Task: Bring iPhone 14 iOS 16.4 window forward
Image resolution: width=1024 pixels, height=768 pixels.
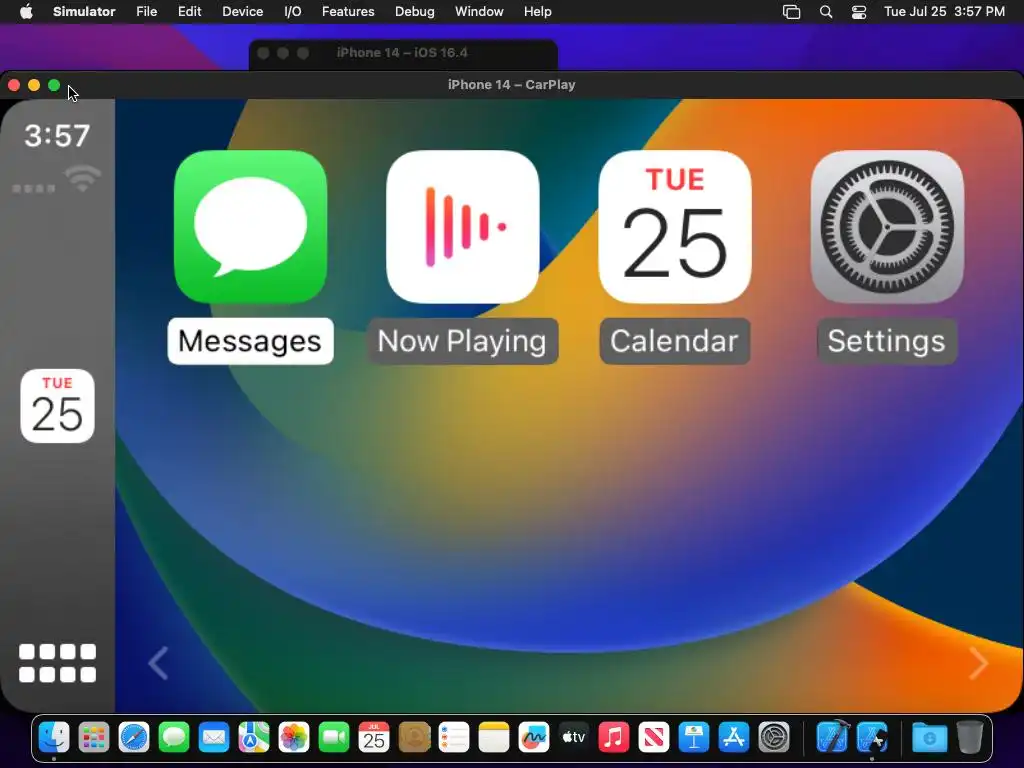Action: [403, 53]
